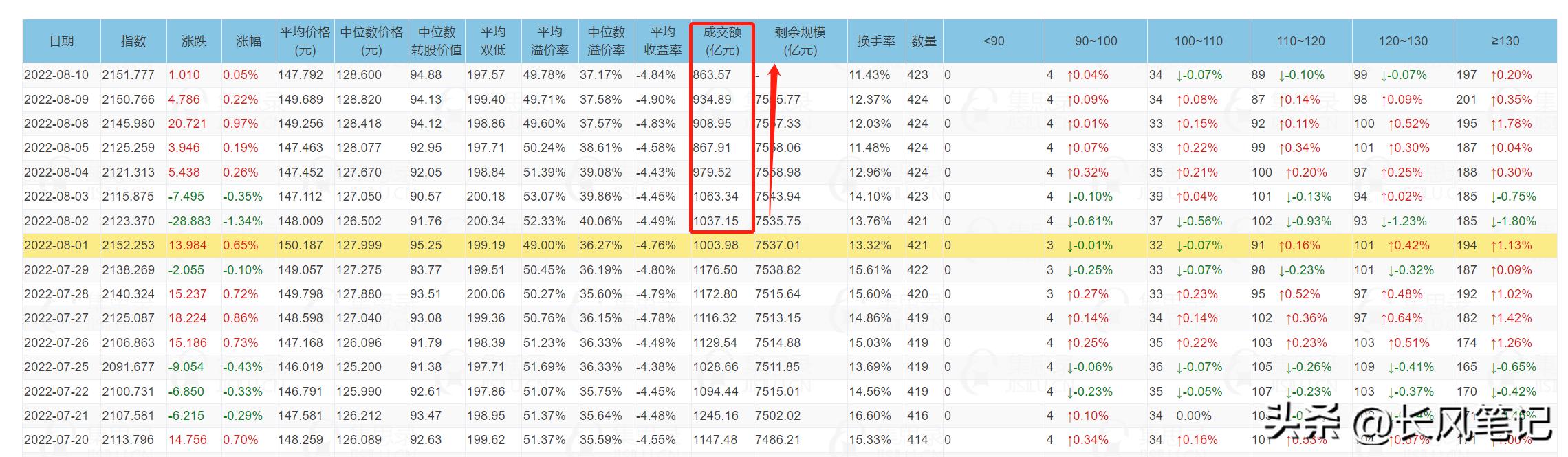Click the 平均价格(元) column header
Viewport: 1568px width, 457px height.
[x=305, y=41]
